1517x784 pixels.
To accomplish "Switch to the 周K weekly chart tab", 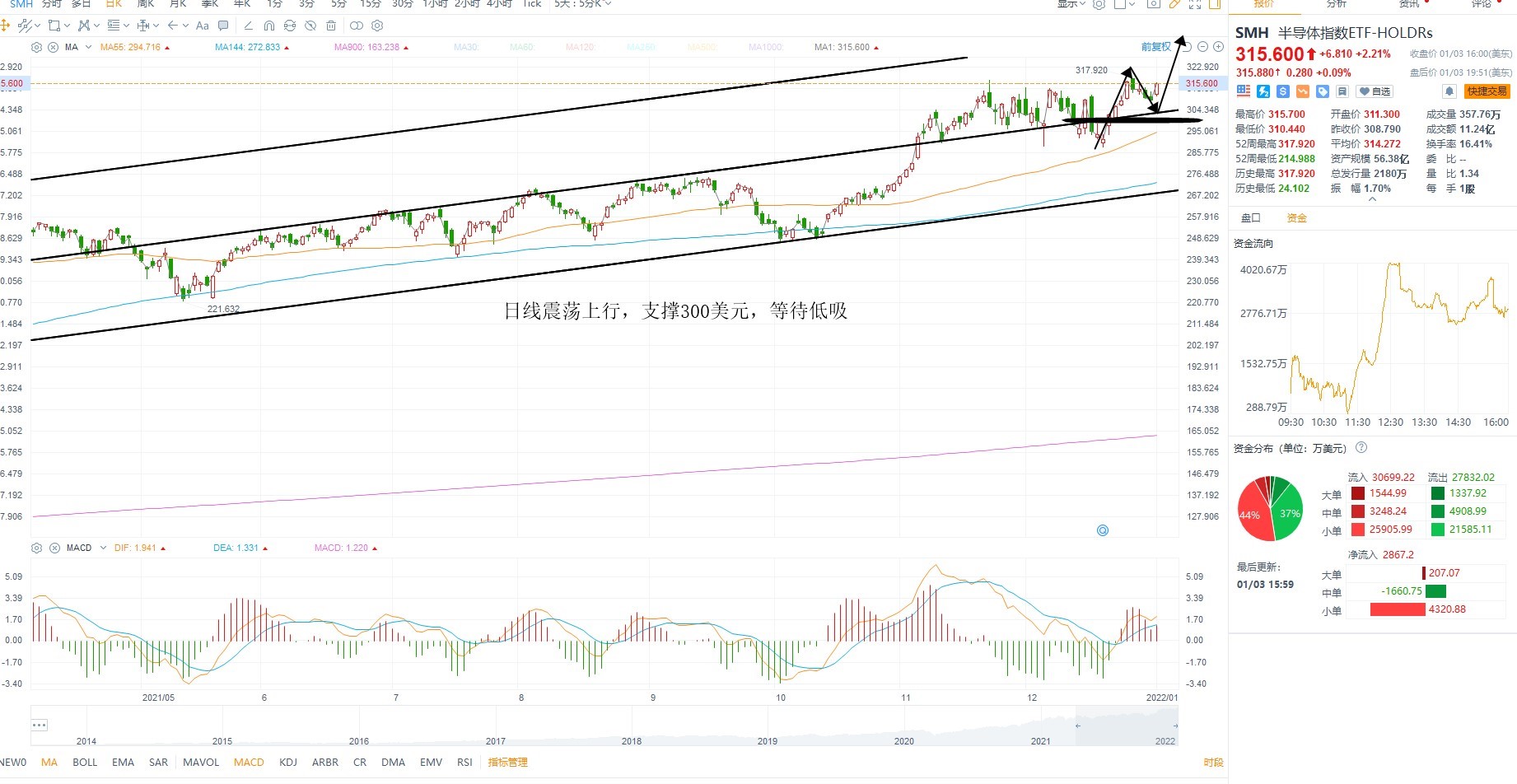I will pos(146,4).
